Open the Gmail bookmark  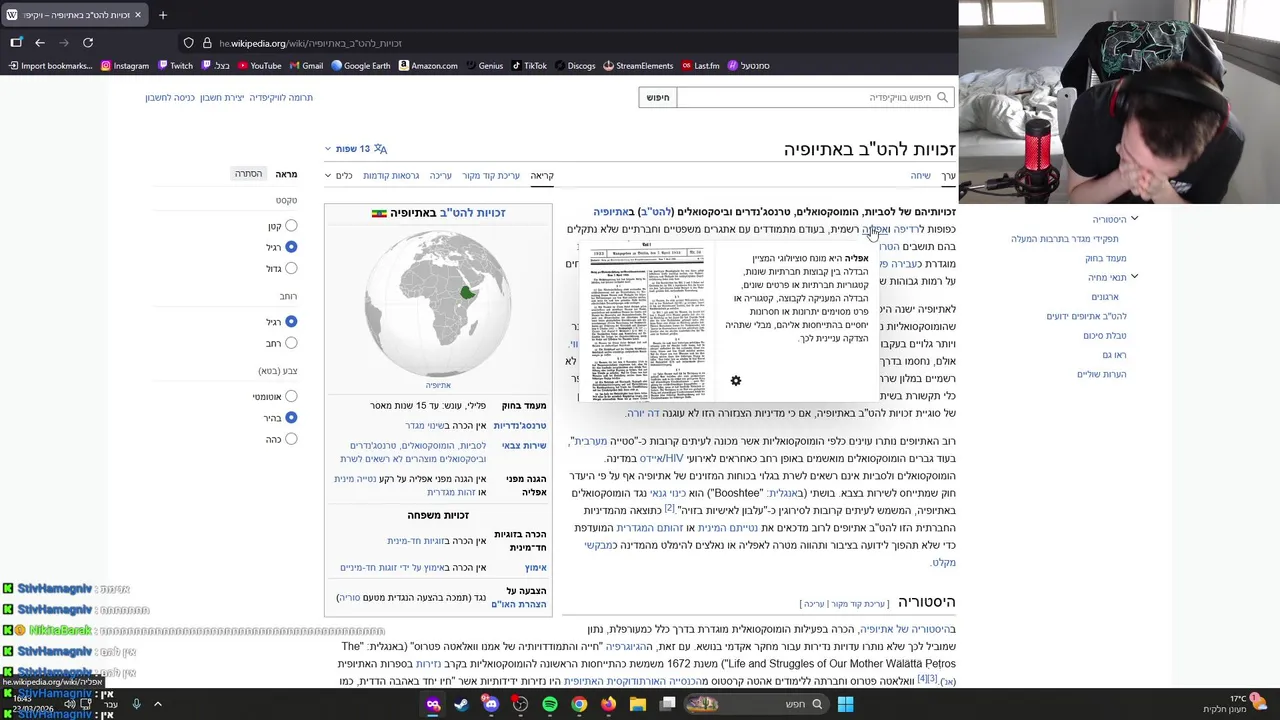pyautogui.click(x=306, y=66)
